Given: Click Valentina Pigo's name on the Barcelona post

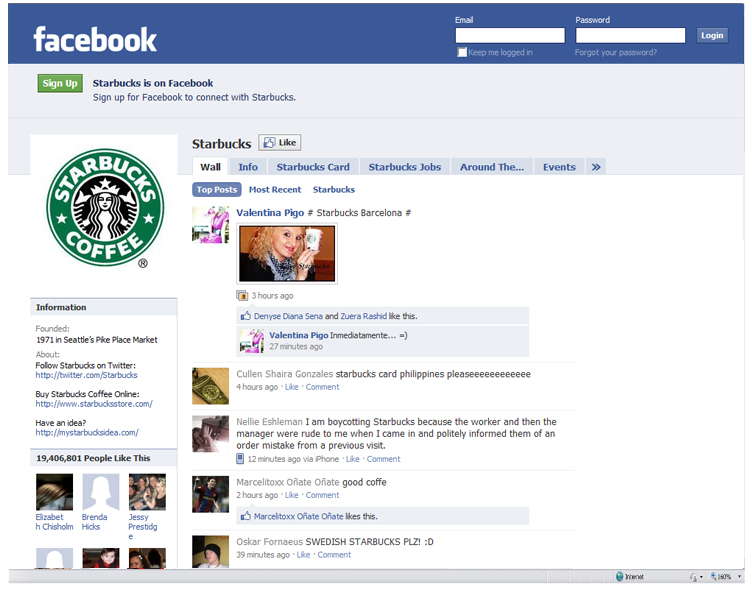Looking at the screenshot, I should pos(270,212).
